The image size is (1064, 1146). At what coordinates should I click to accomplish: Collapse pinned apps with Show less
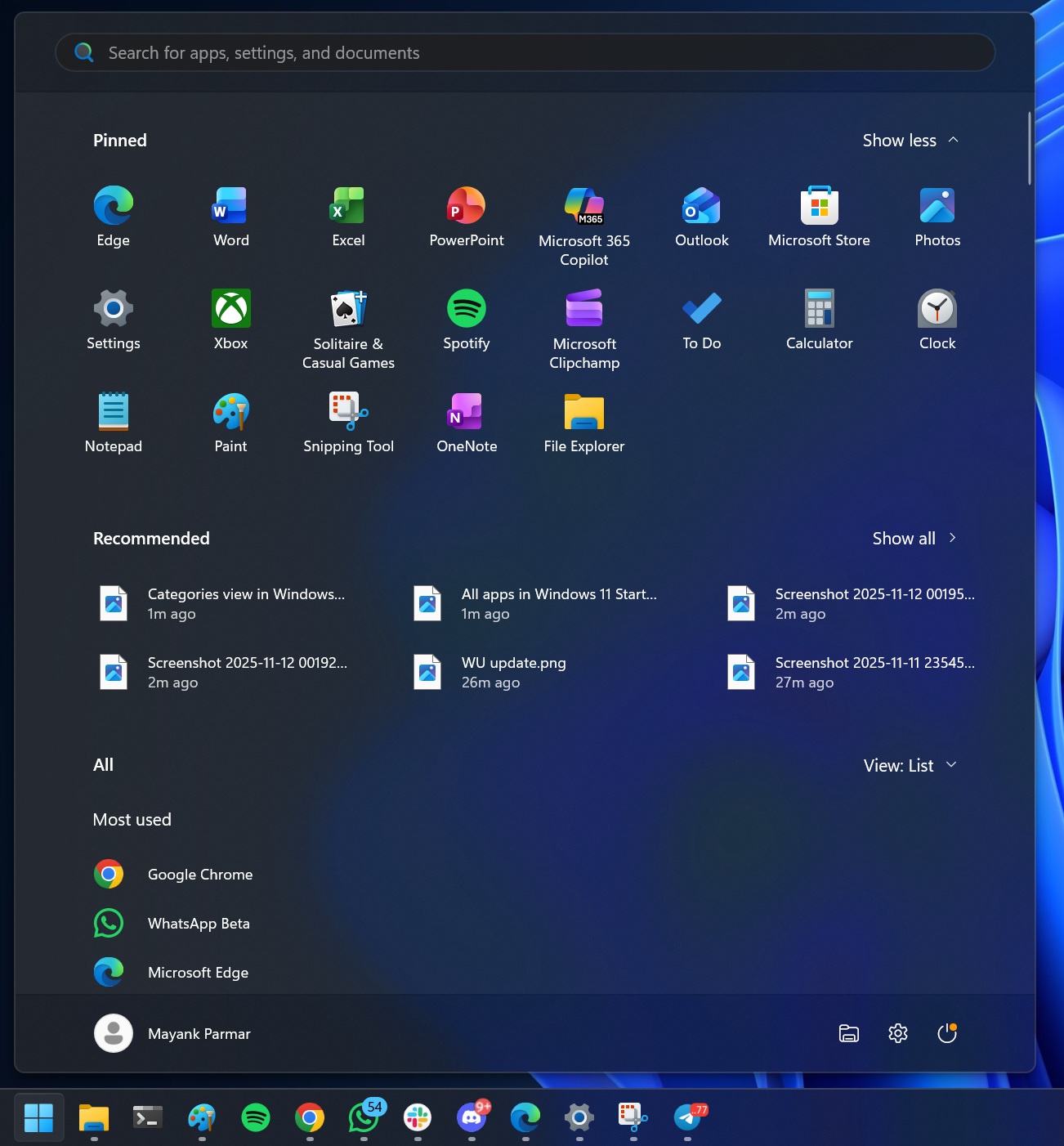(910, 140)
